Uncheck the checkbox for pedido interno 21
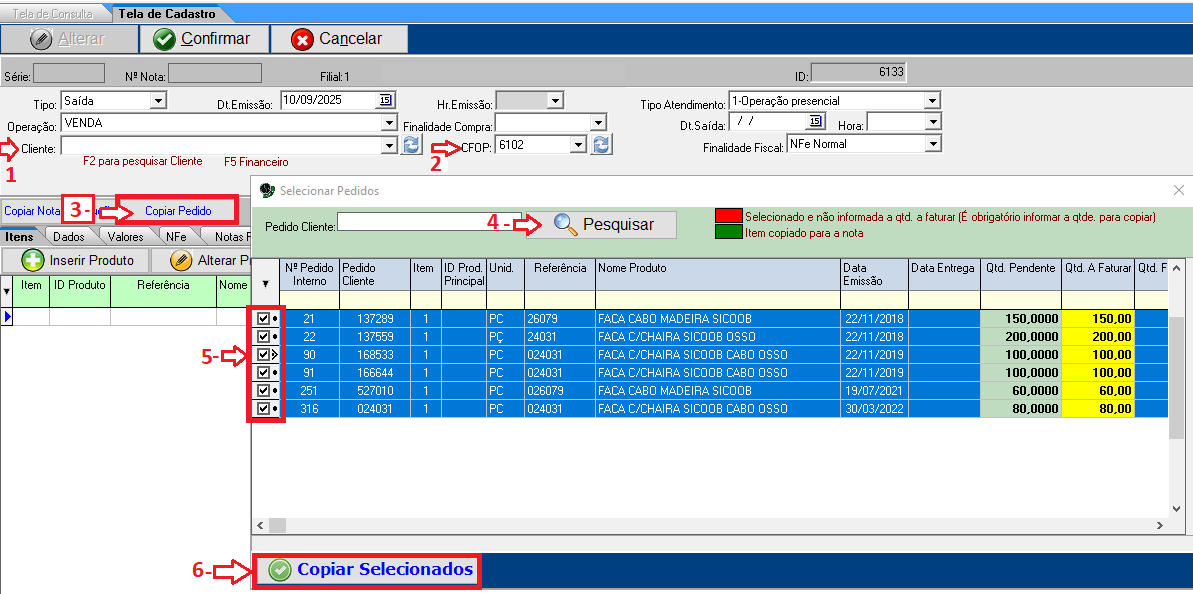 tap(263, 319)
